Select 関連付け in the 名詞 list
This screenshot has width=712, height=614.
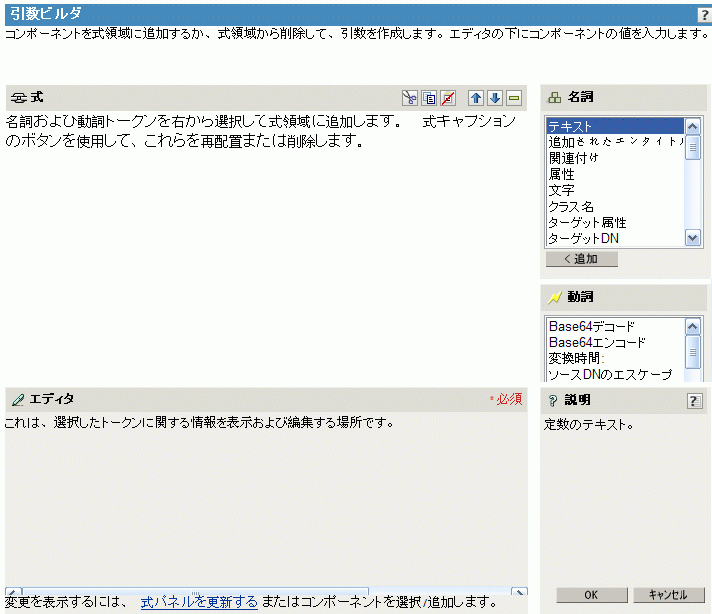(x=615, y=158)
